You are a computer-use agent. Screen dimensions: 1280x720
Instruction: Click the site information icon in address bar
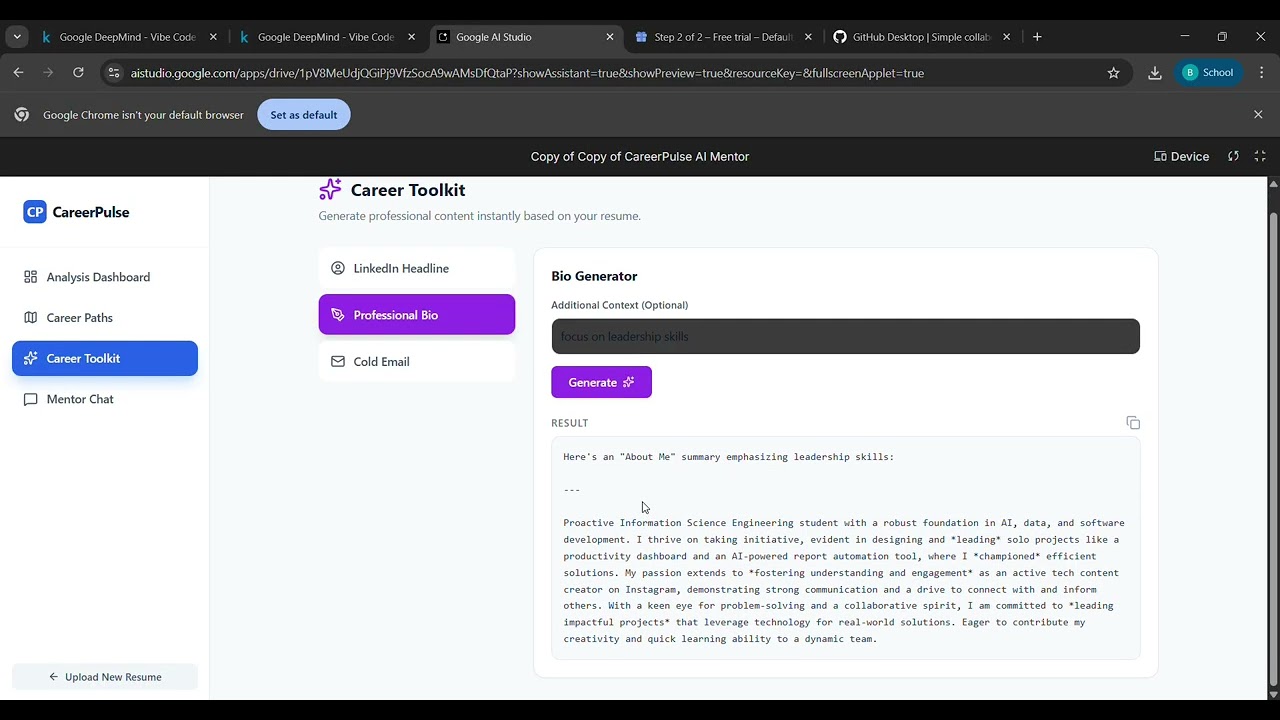113,73
